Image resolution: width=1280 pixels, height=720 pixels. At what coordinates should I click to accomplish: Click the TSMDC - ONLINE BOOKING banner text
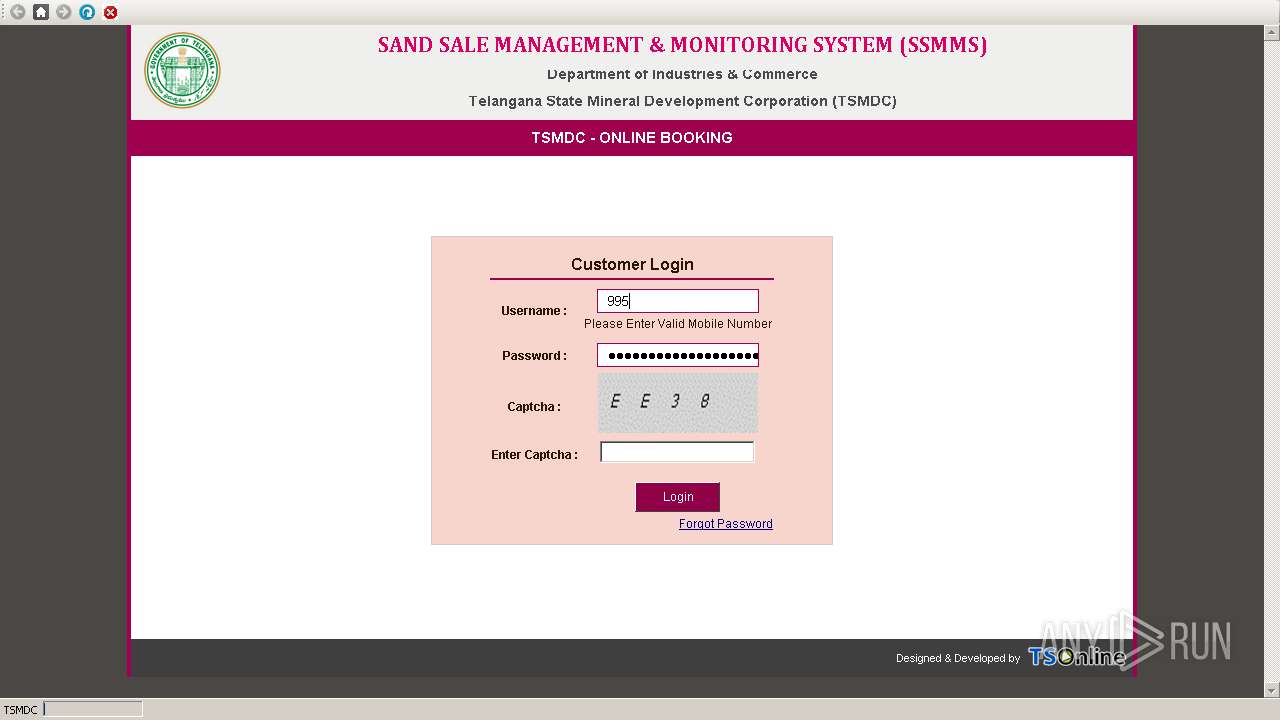(632, 138)
